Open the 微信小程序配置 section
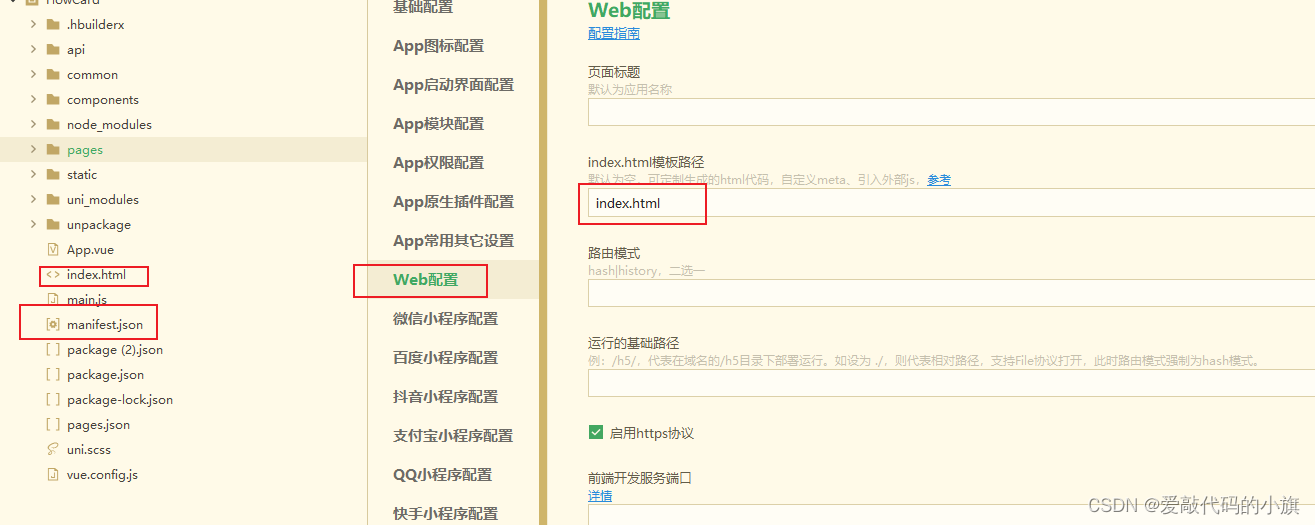Screen dimensions: 1315x525 (x=445, y=319)
